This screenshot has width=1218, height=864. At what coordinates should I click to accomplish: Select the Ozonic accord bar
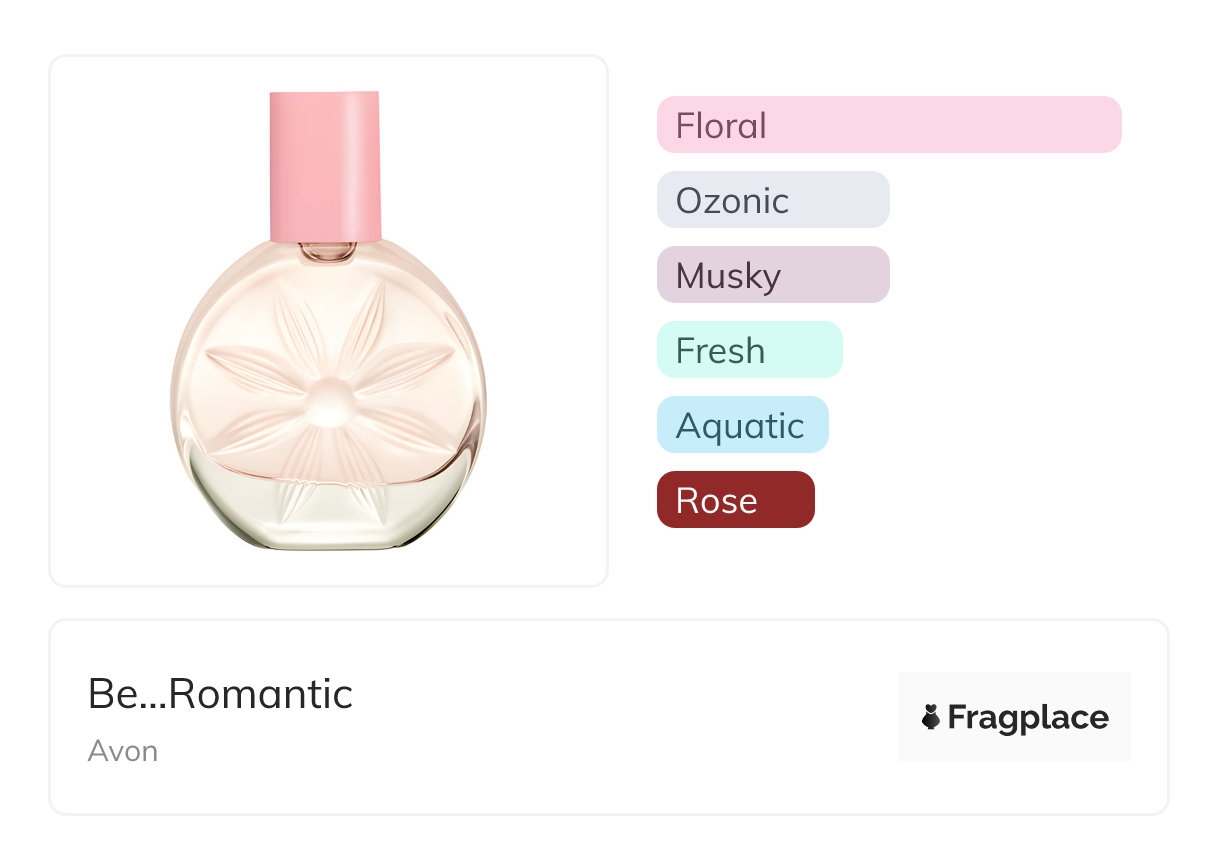[x=772, y=200]
